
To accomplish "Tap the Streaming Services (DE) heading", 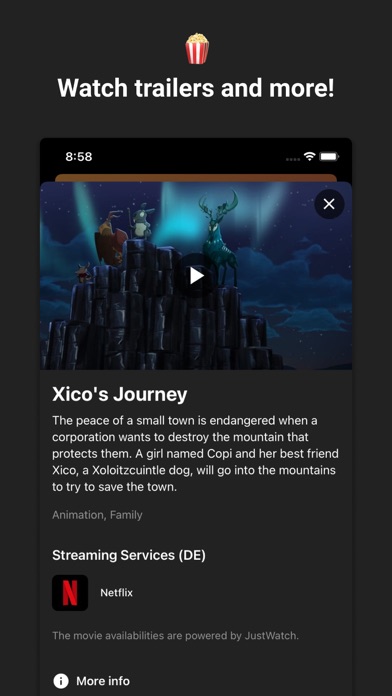I will tap(129, 555).
